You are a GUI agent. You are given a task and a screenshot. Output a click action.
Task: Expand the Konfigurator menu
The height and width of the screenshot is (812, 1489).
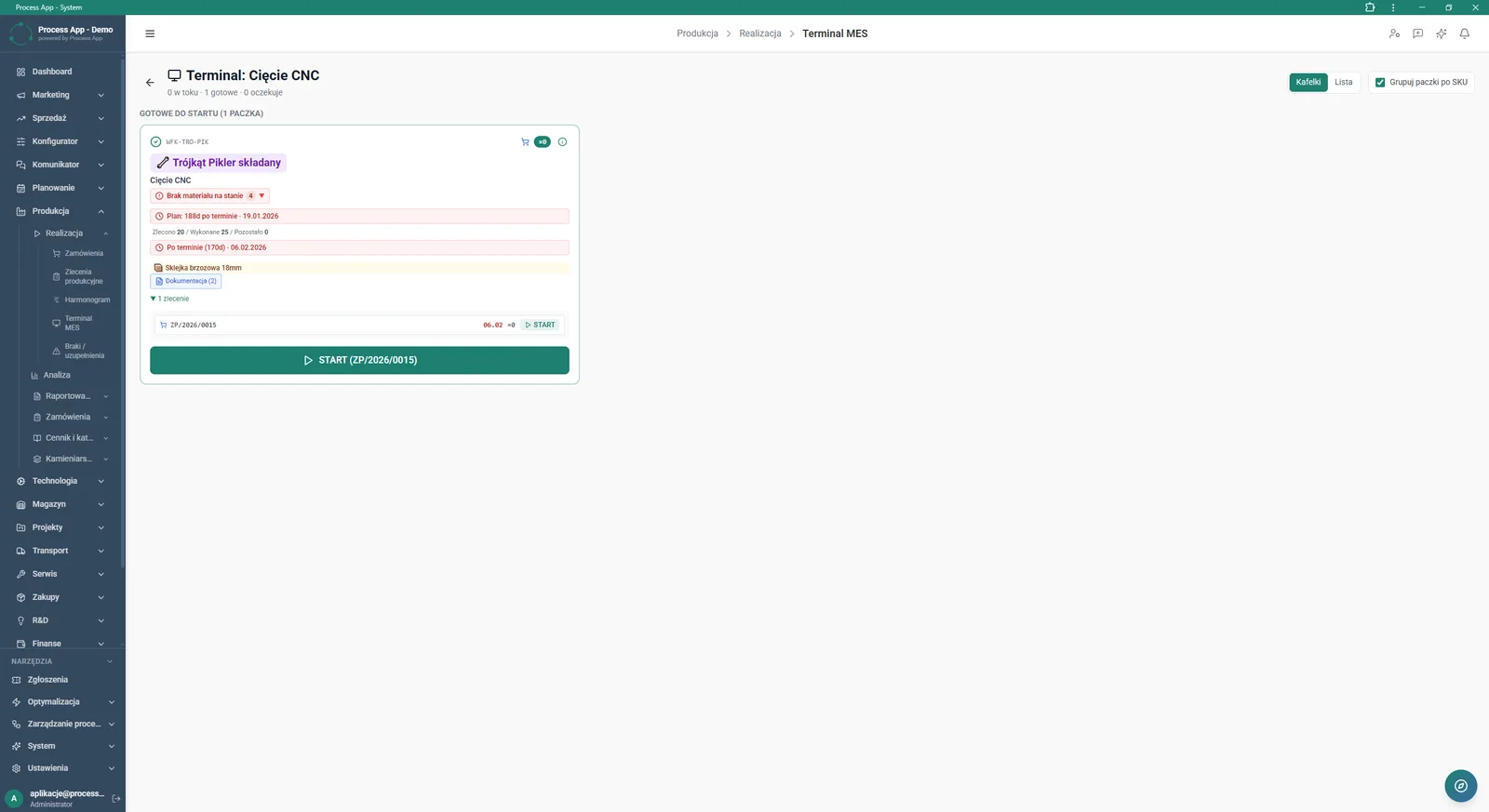click(61, 141)
